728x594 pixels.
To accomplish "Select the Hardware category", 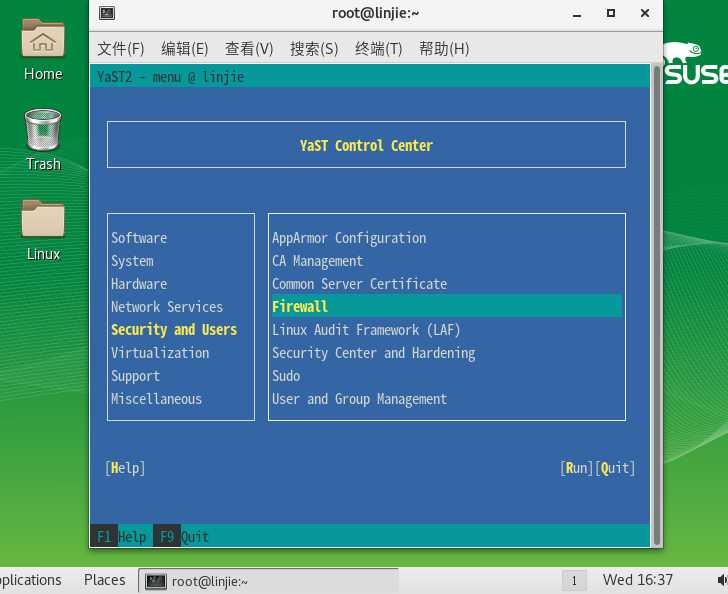I will pos(139,284).
